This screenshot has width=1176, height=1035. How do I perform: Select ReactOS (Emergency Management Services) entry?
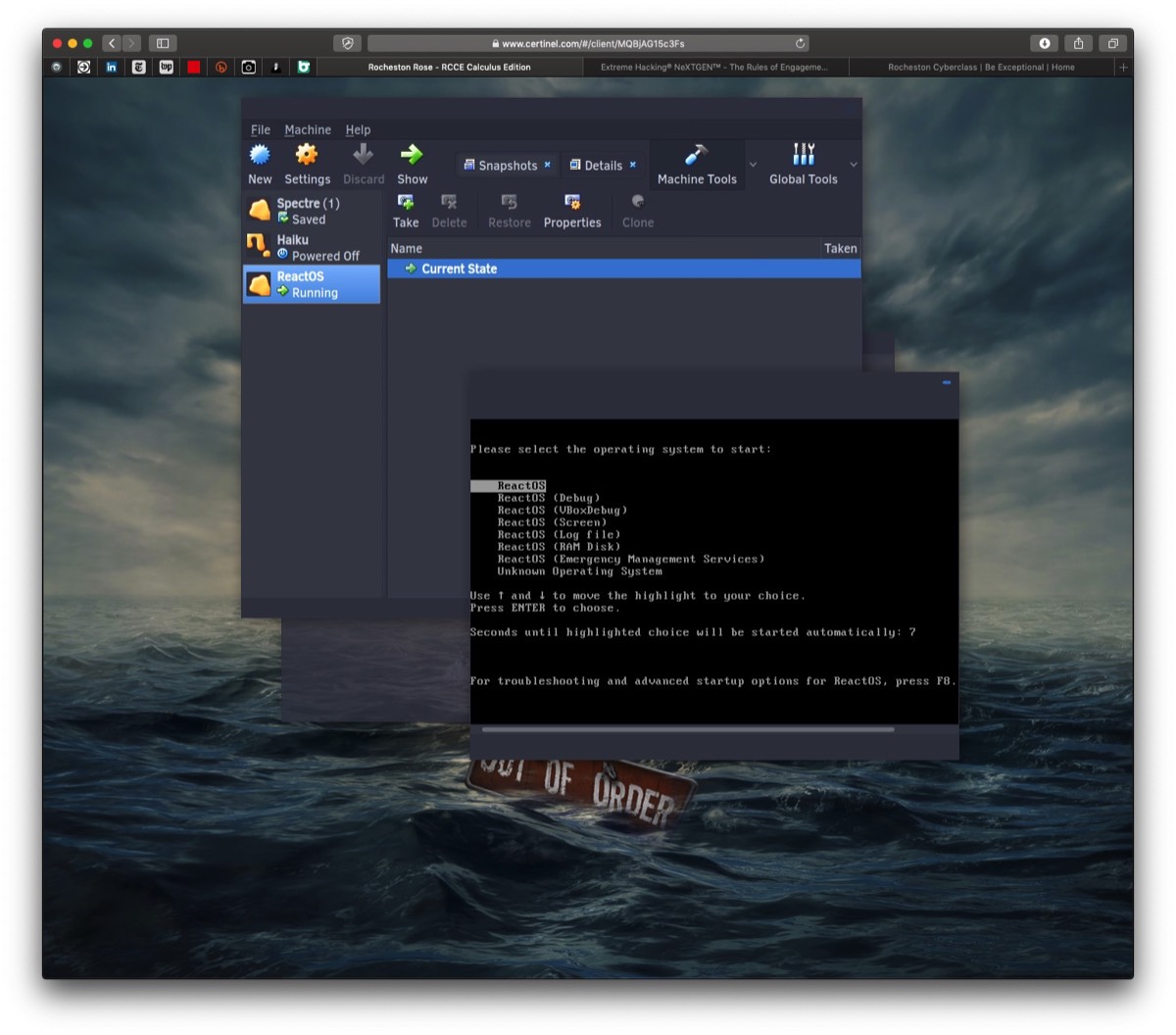(630, 560)
